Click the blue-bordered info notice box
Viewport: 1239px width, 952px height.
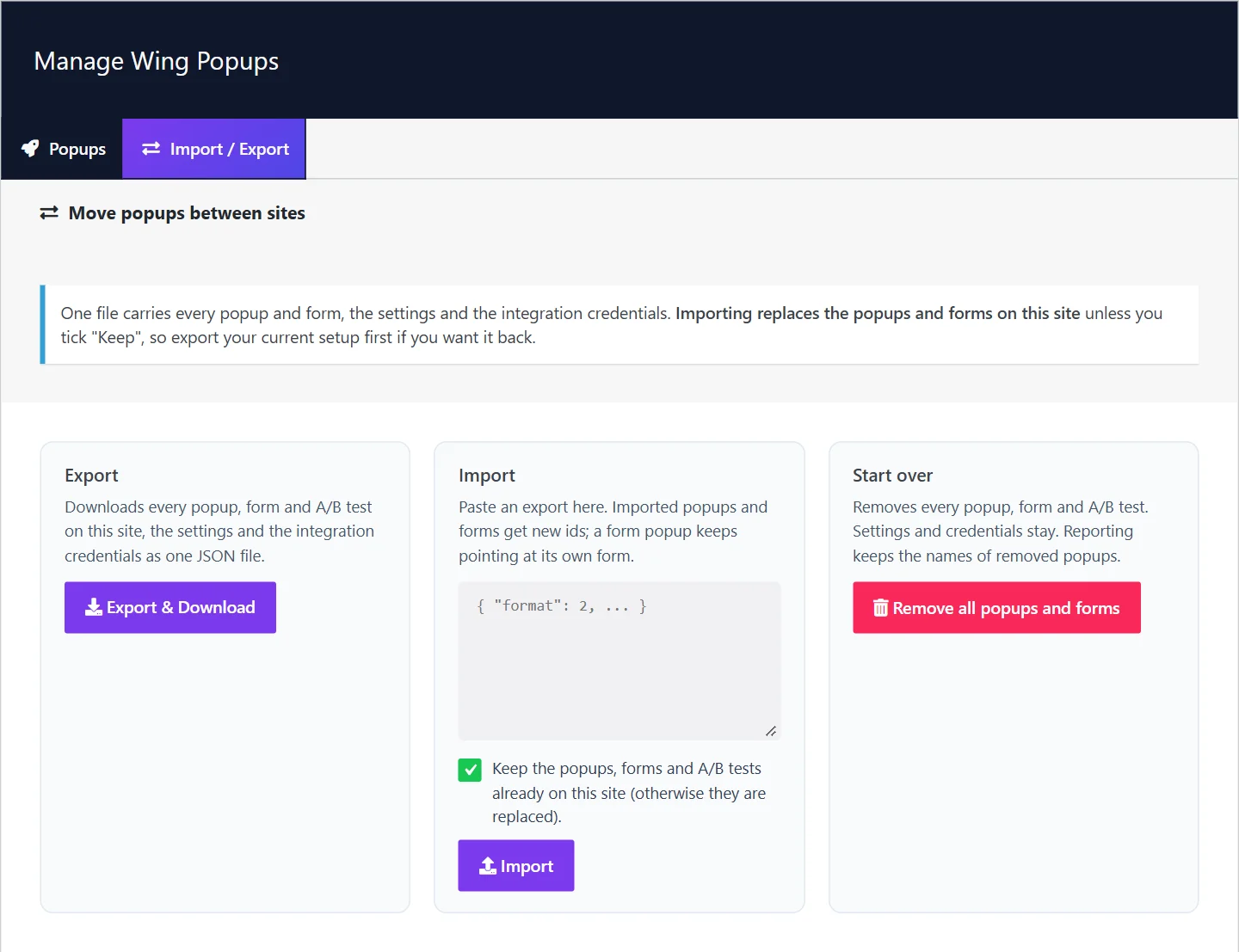click(x=619, y=325)
